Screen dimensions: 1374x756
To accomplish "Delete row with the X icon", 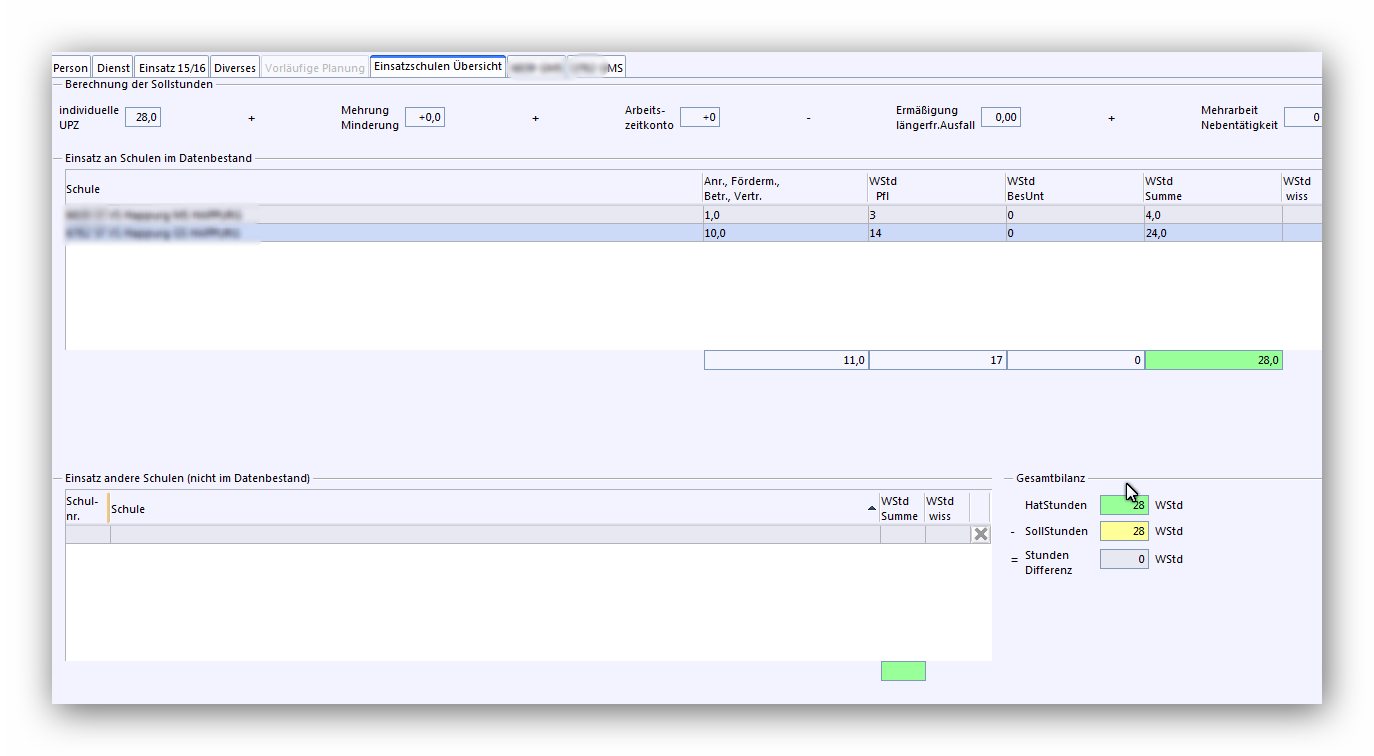I will [981, 534].
